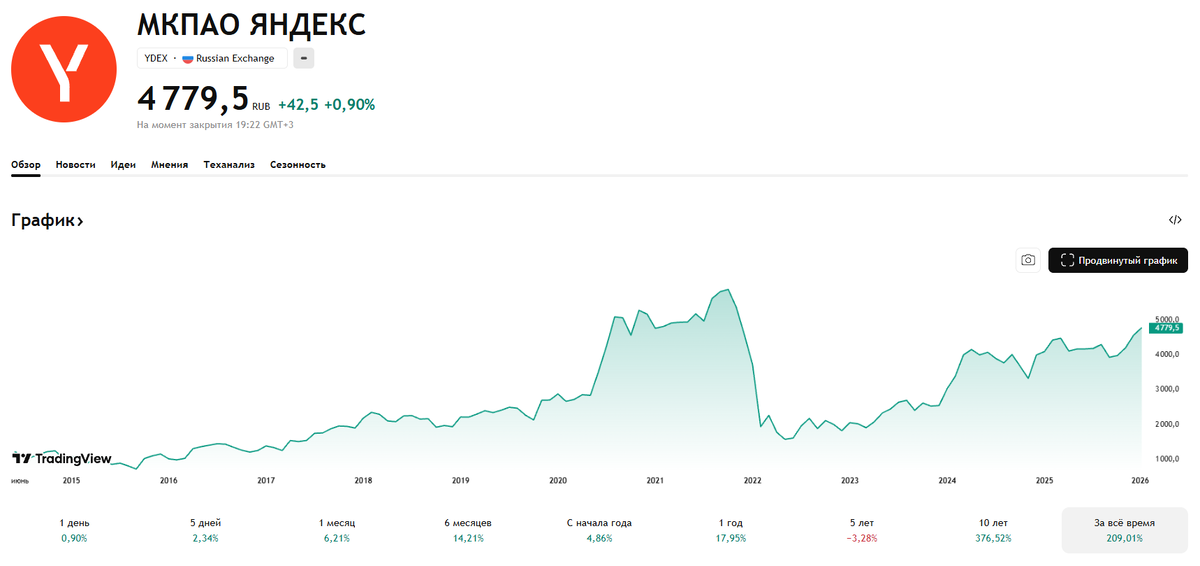Select the 1 месяц time range
The height and width of the screenshot is (566, 1200).
pos(336,530)
